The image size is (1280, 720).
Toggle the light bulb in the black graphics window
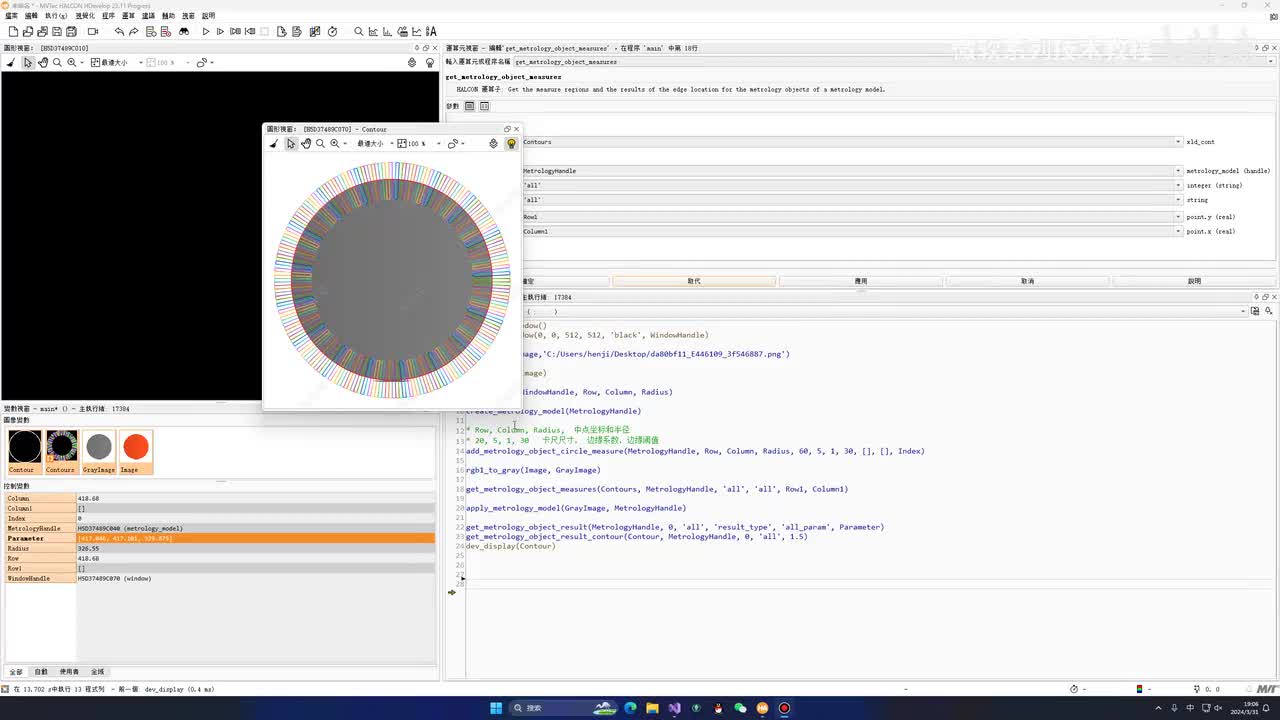(x=430, y=62)
